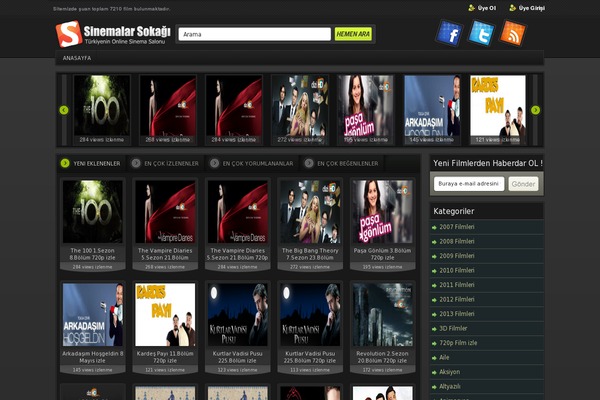This screenshot has height=400, width=600.
Task: Click green arrow icon beside 3D Filmler
Action: pyautogui.click(x=434, y=329)
